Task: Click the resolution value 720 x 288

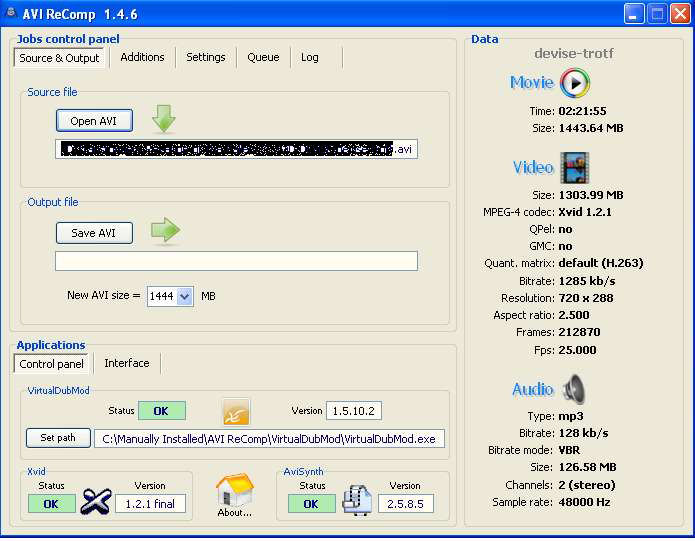Action: 586,298
